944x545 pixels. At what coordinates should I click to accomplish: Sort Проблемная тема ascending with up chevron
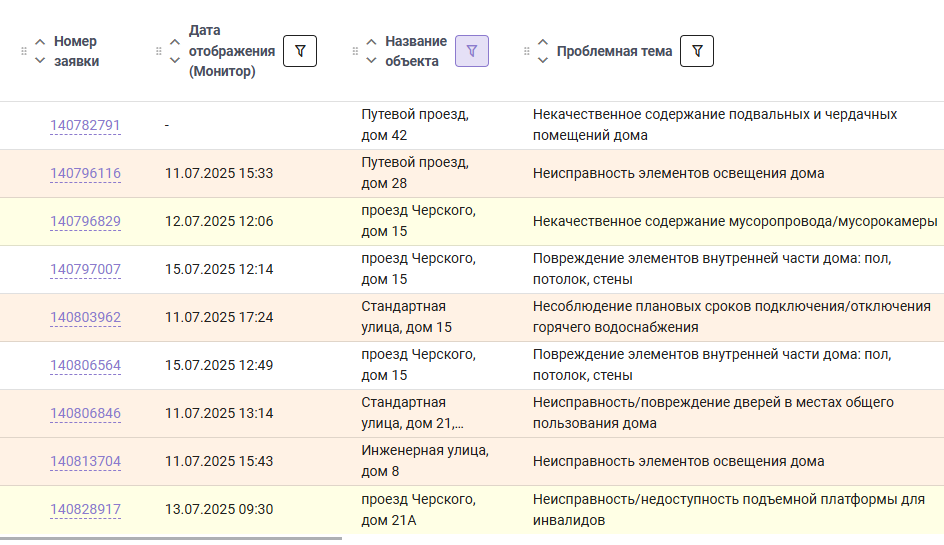[543, 42]
